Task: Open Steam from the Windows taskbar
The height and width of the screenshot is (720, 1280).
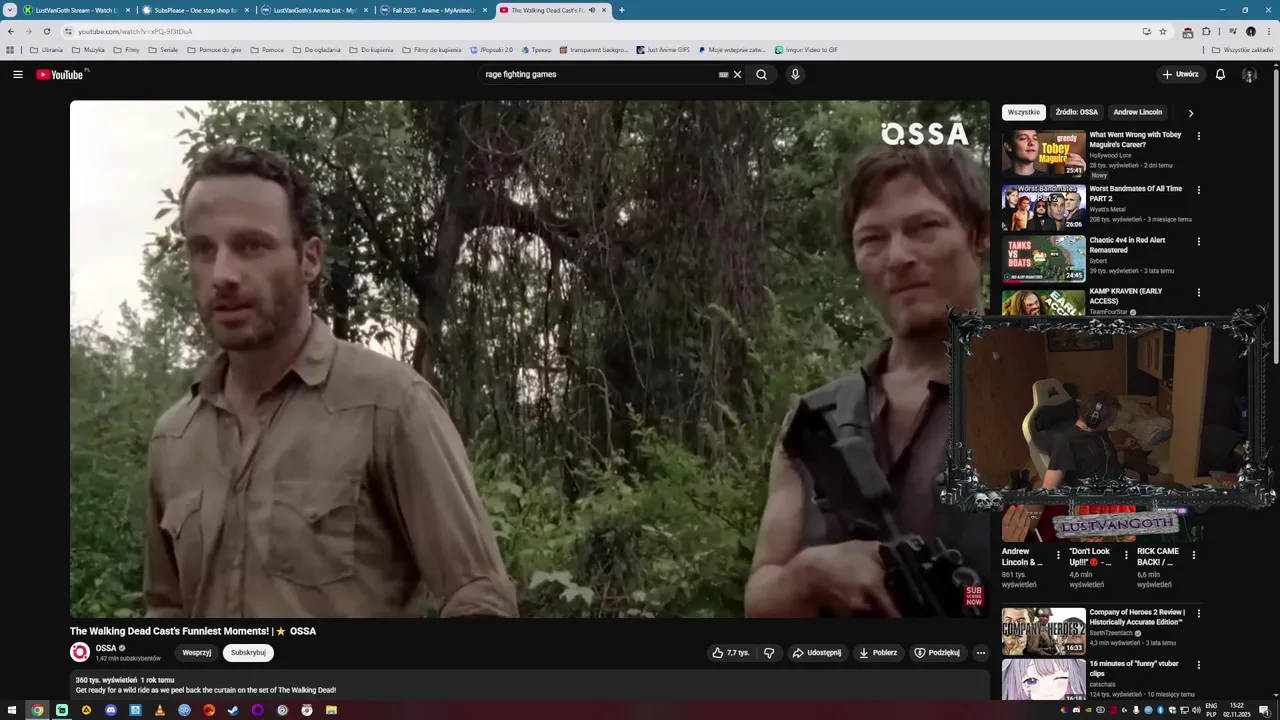Action: (x=233, y=710)
